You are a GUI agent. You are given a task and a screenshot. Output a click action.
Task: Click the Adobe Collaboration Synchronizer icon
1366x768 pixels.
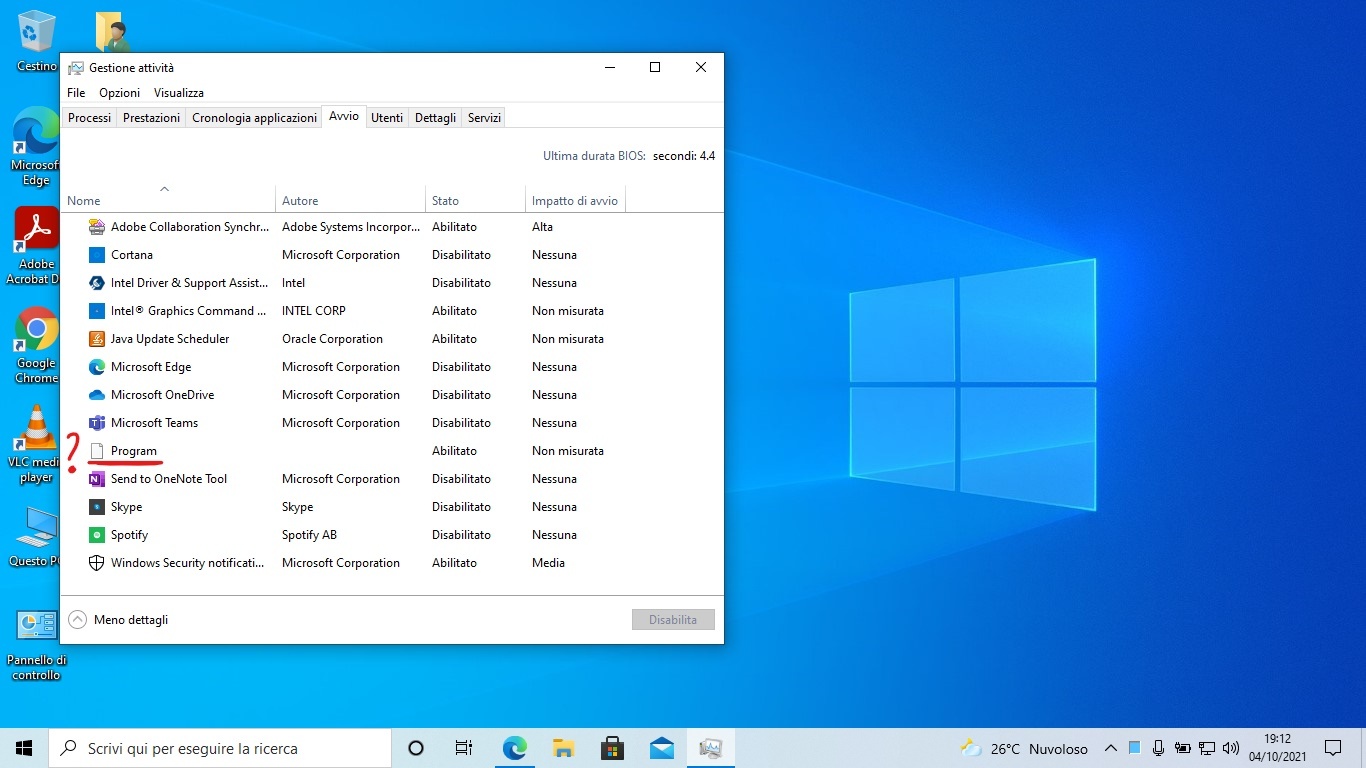click(x=97, y=227)
